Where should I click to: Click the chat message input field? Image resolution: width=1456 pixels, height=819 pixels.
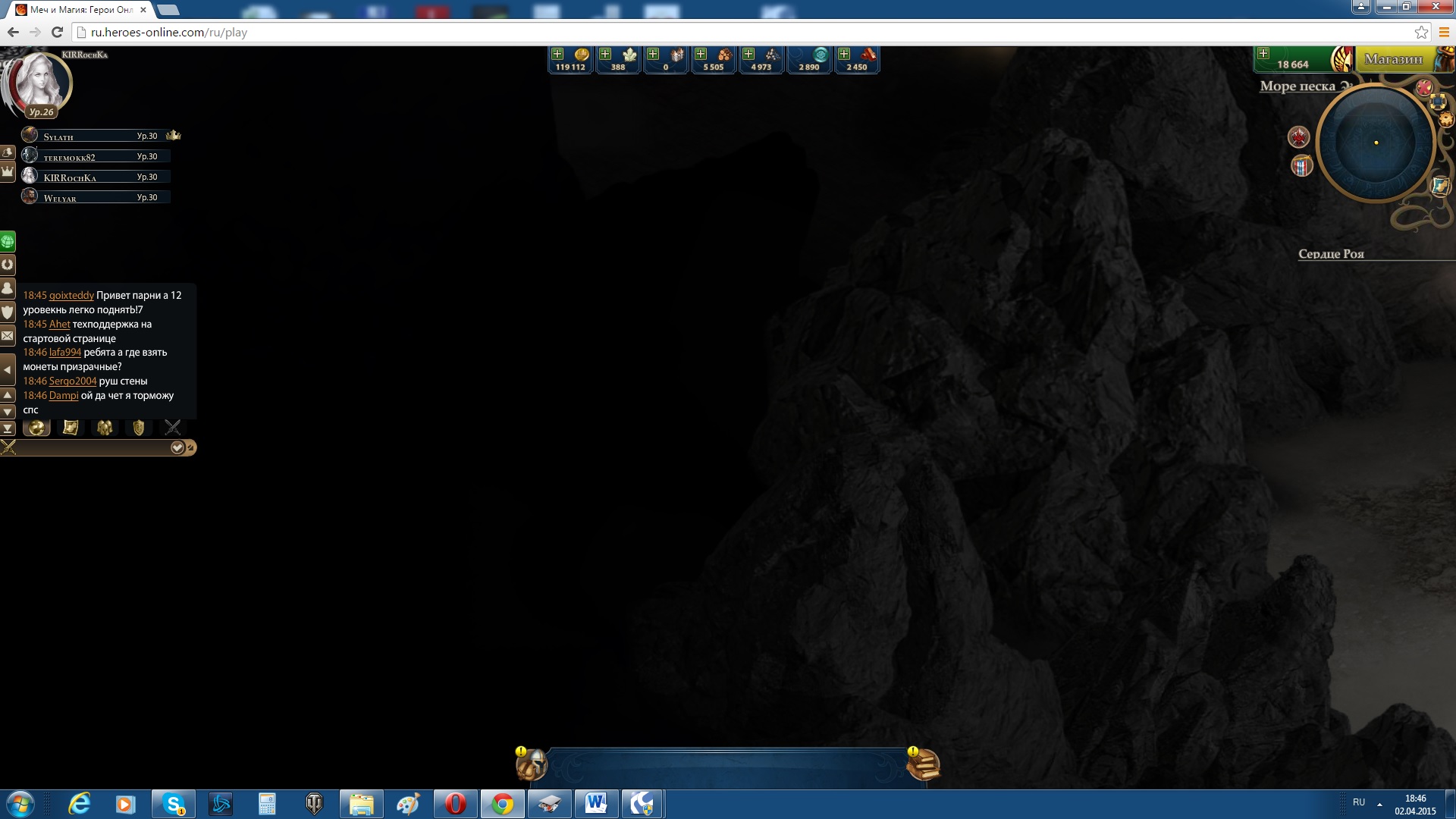point(93,447)
